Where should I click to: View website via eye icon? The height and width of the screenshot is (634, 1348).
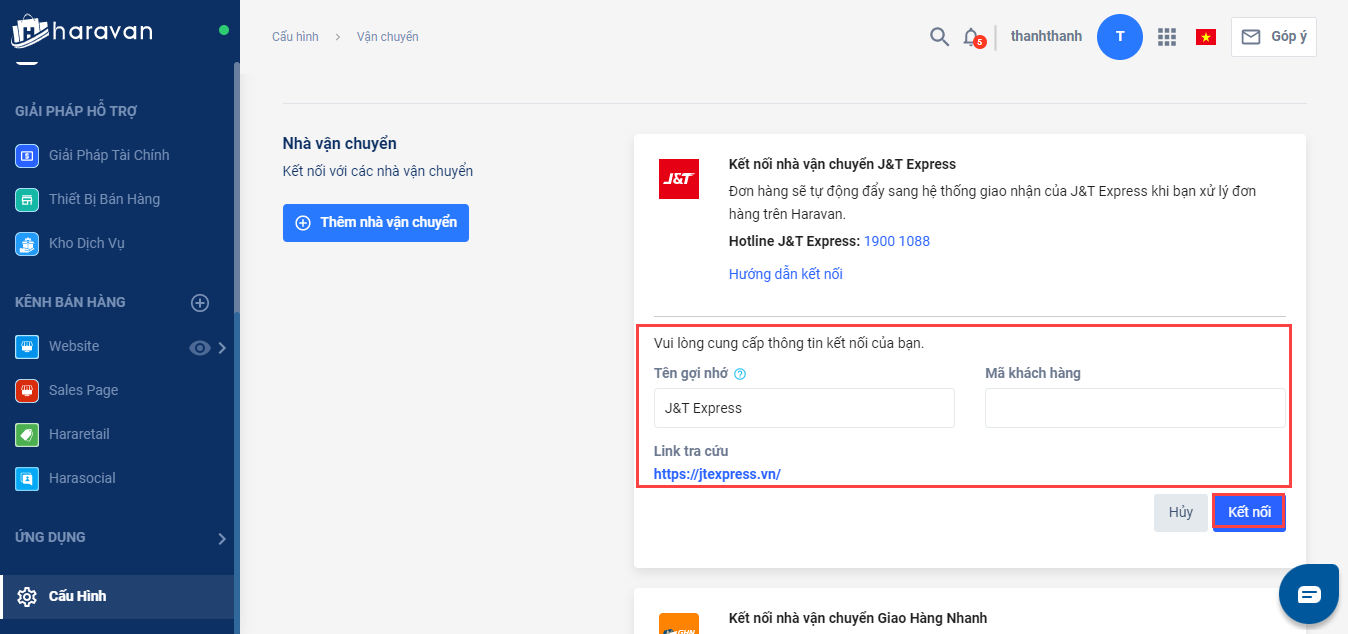[200, 347]
